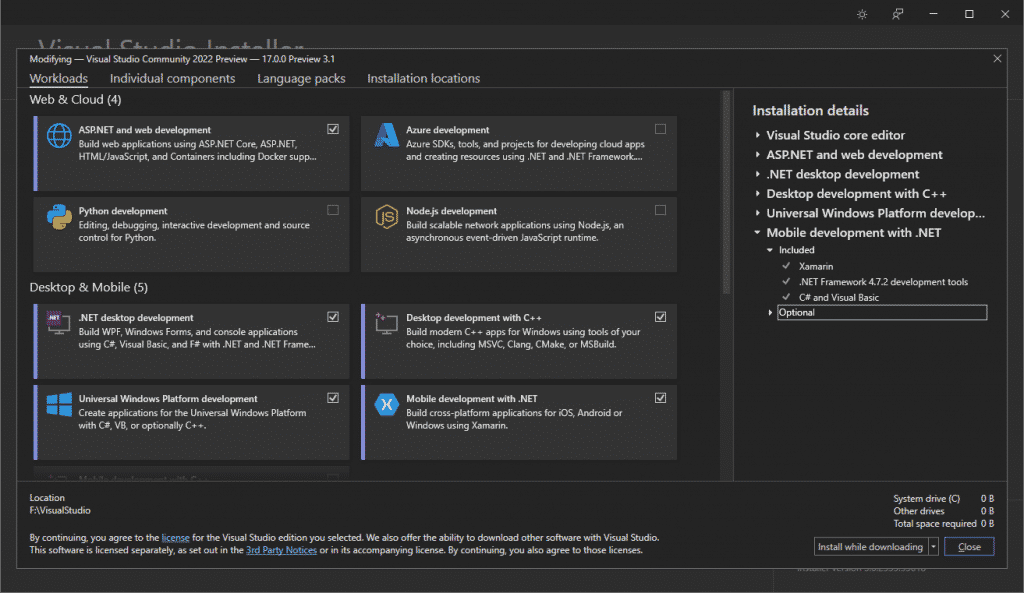Click the Desktop development with C++ icon
Viewport: 1024px width, 593px height.
click(x=387, y=323)
